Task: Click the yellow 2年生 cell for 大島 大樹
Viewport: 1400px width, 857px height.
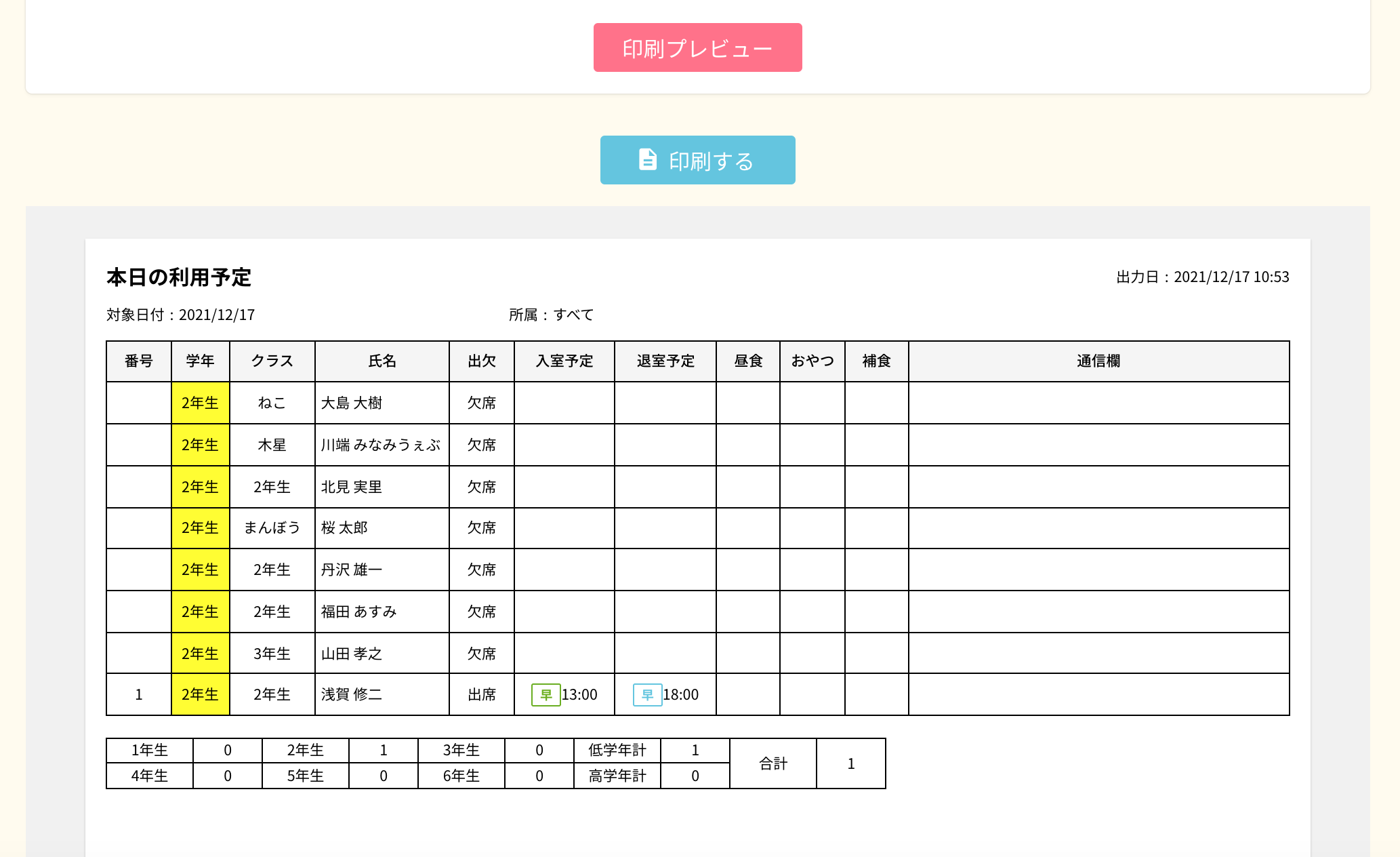Action: (201, 403)
